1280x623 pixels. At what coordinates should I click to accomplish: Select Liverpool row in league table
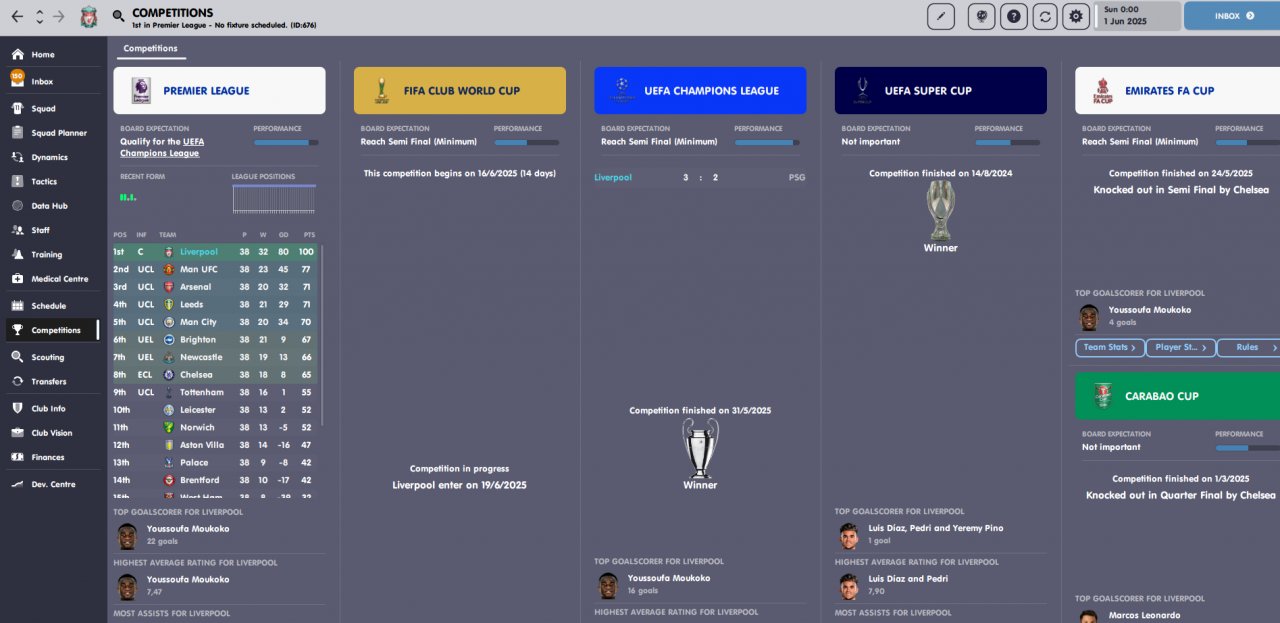tap(215, 252)
